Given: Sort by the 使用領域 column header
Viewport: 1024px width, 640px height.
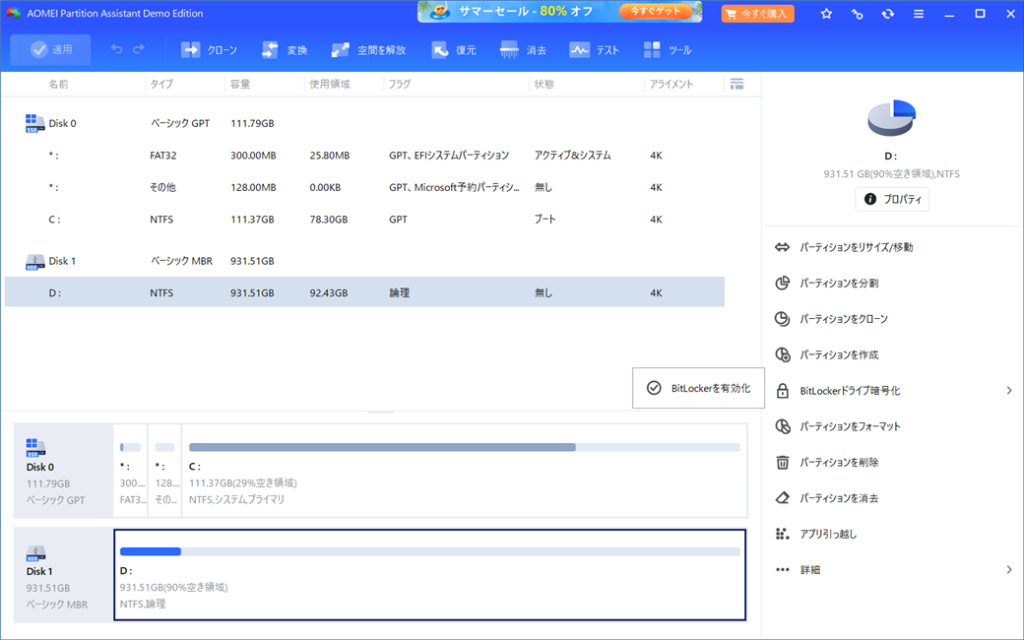Looking at the screenshot, I should point(330,84).
